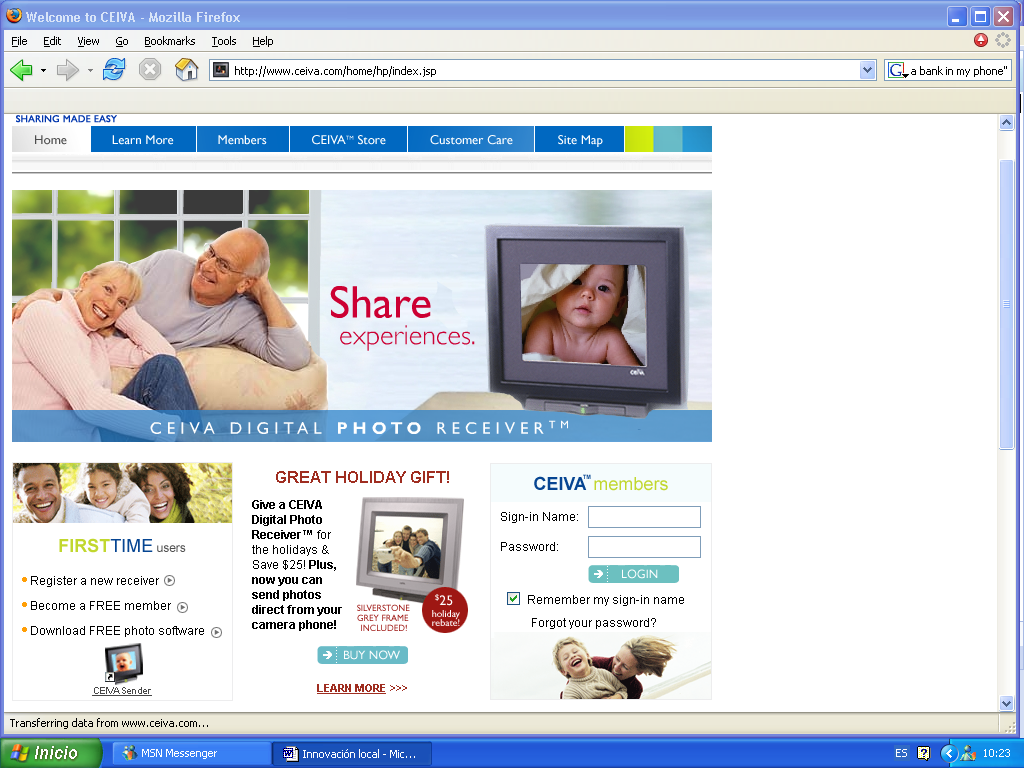Uncheck 'Remember my sign-in name' checkbox
1024x768 pixels.
click(x=513, y=599)
